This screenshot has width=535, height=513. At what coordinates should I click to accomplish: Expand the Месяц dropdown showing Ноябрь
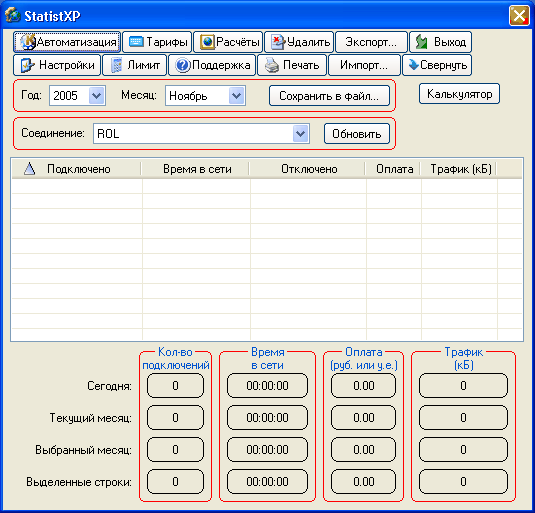click(x=236, y=96)
